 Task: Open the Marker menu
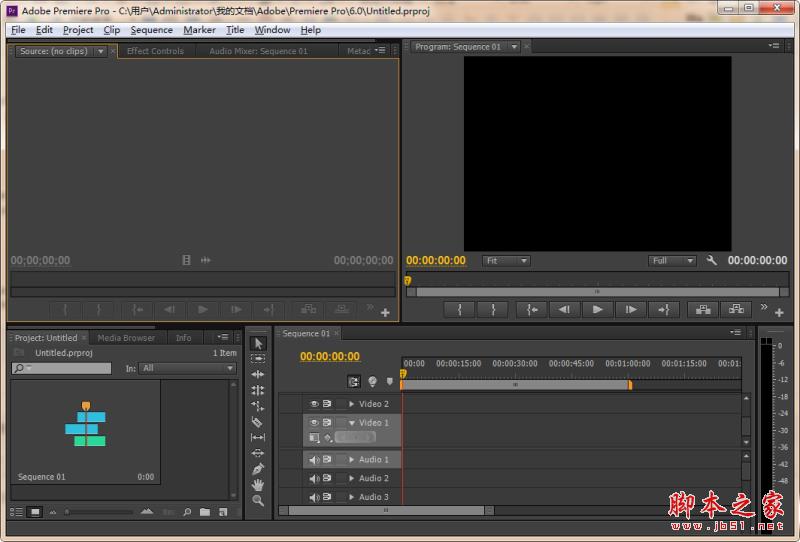199,30
